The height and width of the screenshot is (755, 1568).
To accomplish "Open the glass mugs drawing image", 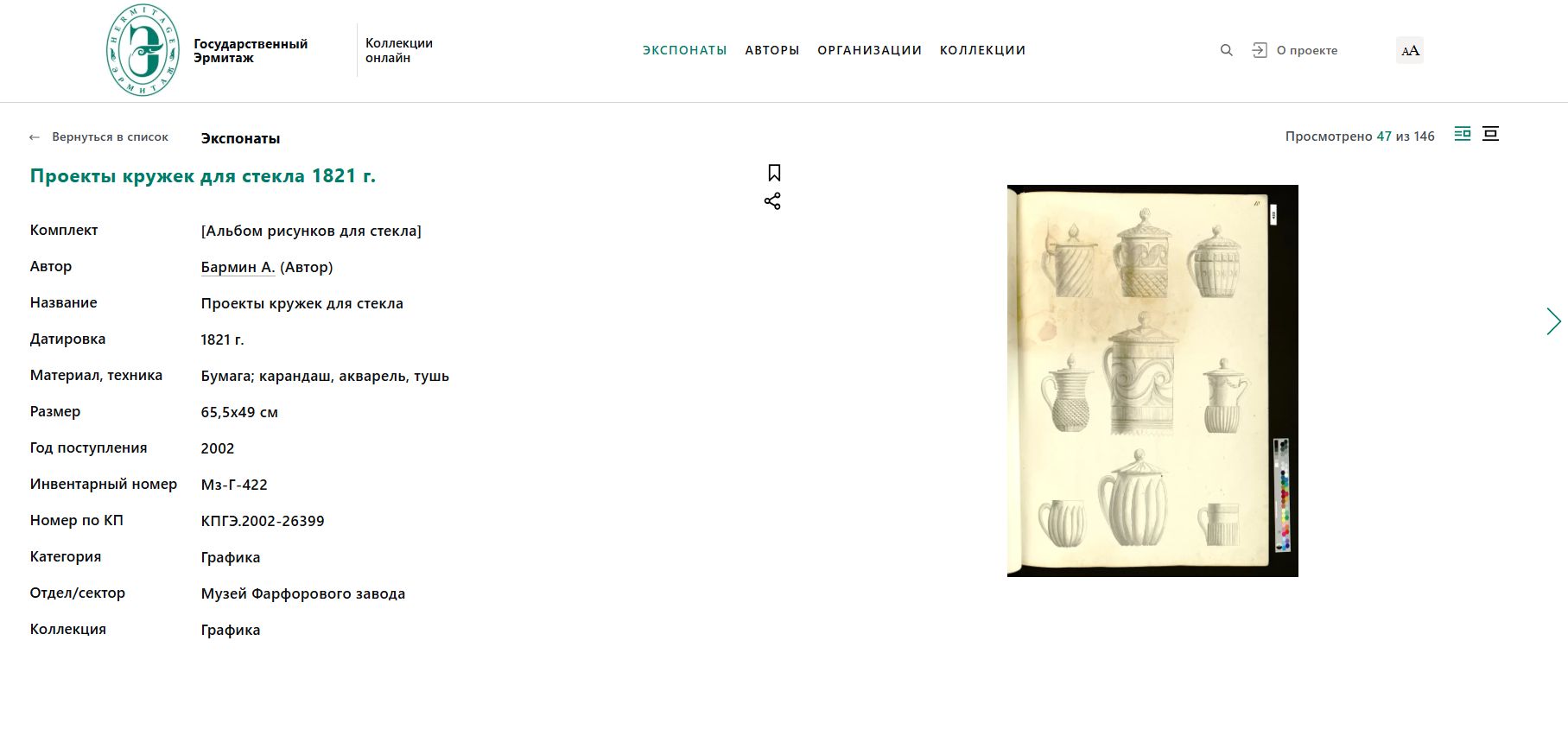I will (1152, 381).
